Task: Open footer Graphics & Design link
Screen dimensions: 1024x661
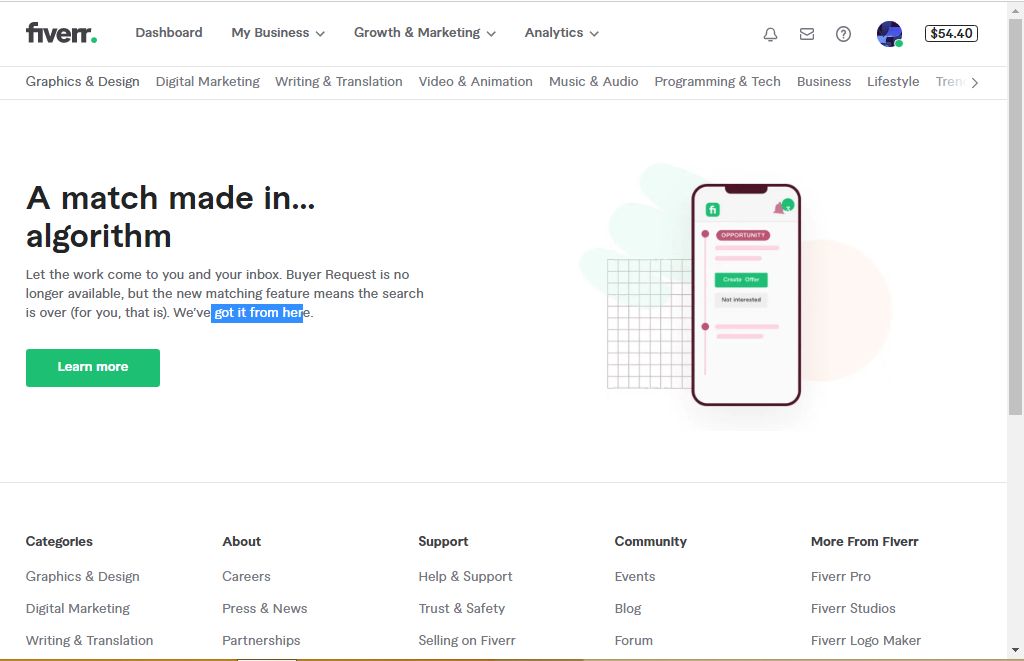Action: 83,577
